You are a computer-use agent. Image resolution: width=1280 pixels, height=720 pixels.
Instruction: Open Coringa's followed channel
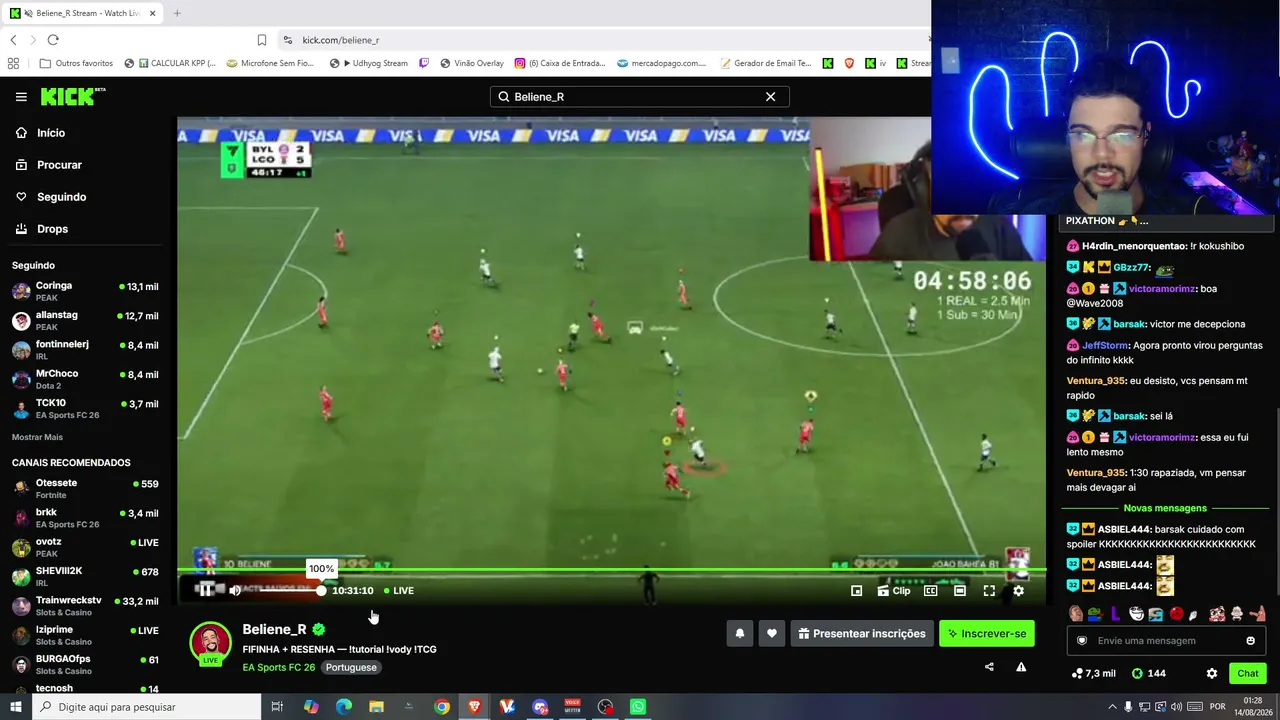(85, 291)
